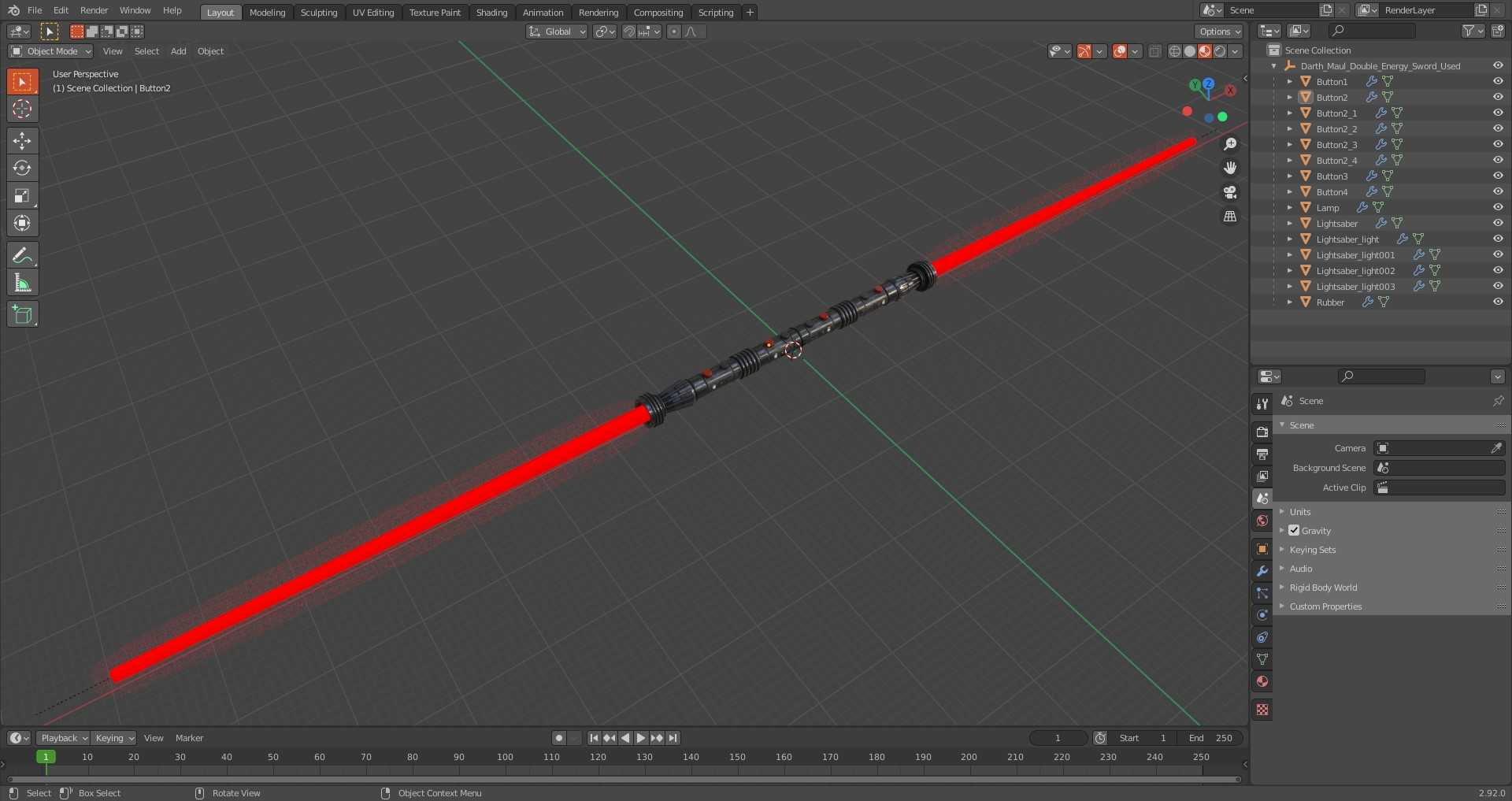Hide the Lightsaber object
1512x801 pixels.
[1498, 223]
